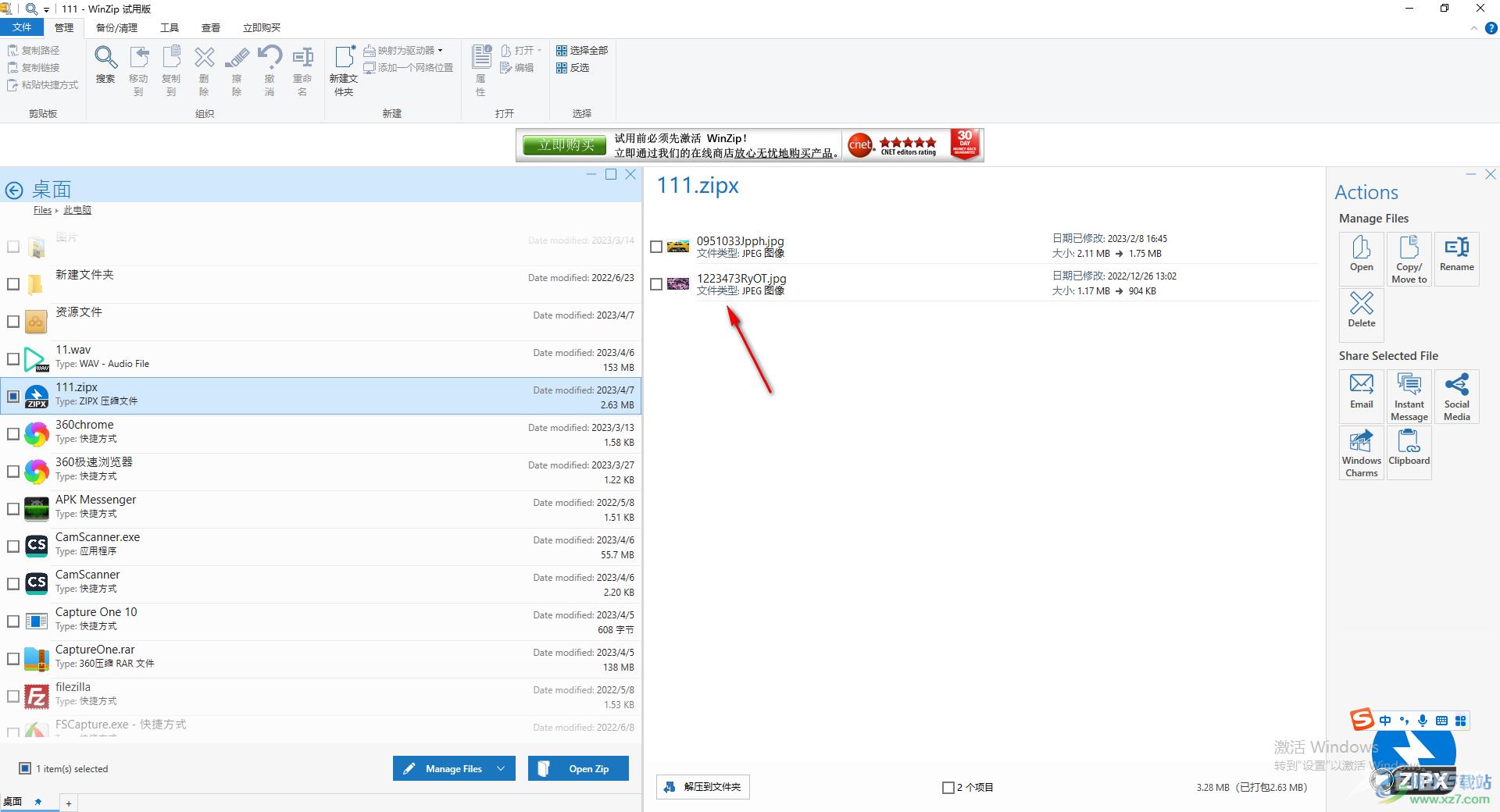Image resolution: width=1500 pixels, height=812 pixels.
Task: Switch to the View (查看) tab
Action: click(x=211, y=27)
